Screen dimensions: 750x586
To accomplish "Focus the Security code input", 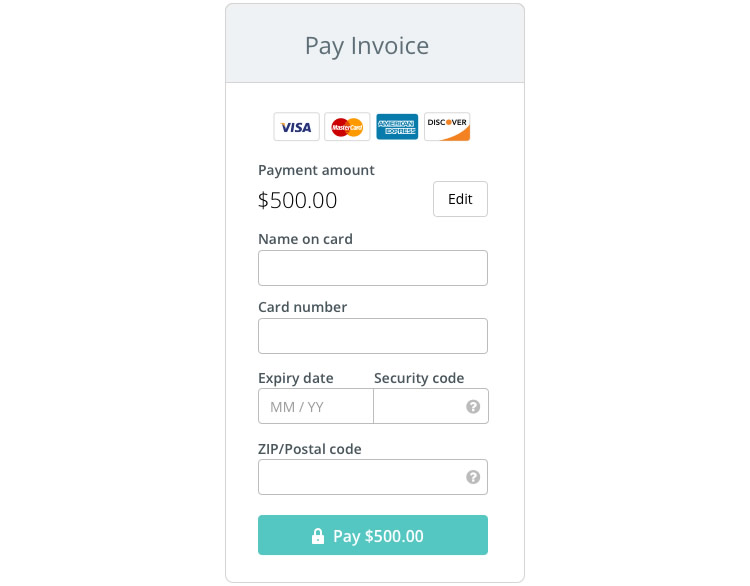I will click(418, 407).
